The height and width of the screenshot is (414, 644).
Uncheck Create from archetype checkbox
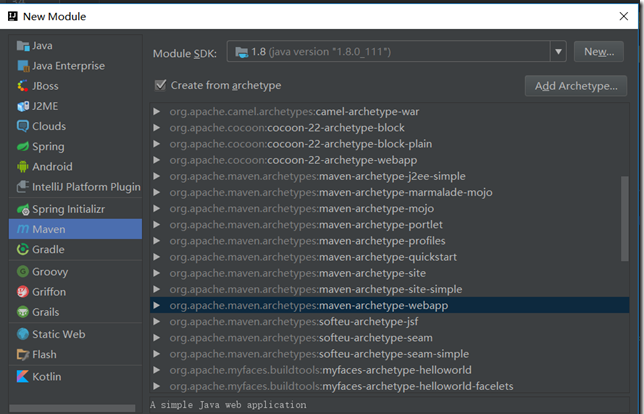(160, 85)
